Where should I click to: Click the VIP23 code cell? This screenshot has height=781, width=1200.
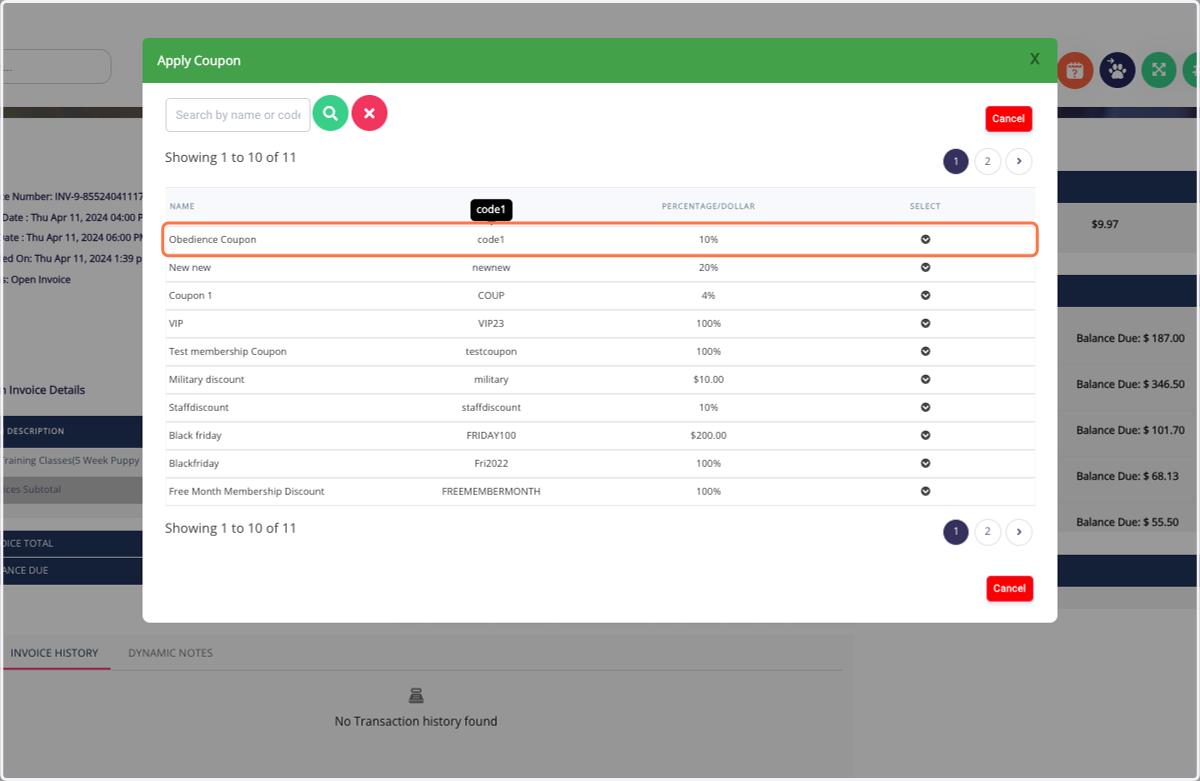pos(491,324)
